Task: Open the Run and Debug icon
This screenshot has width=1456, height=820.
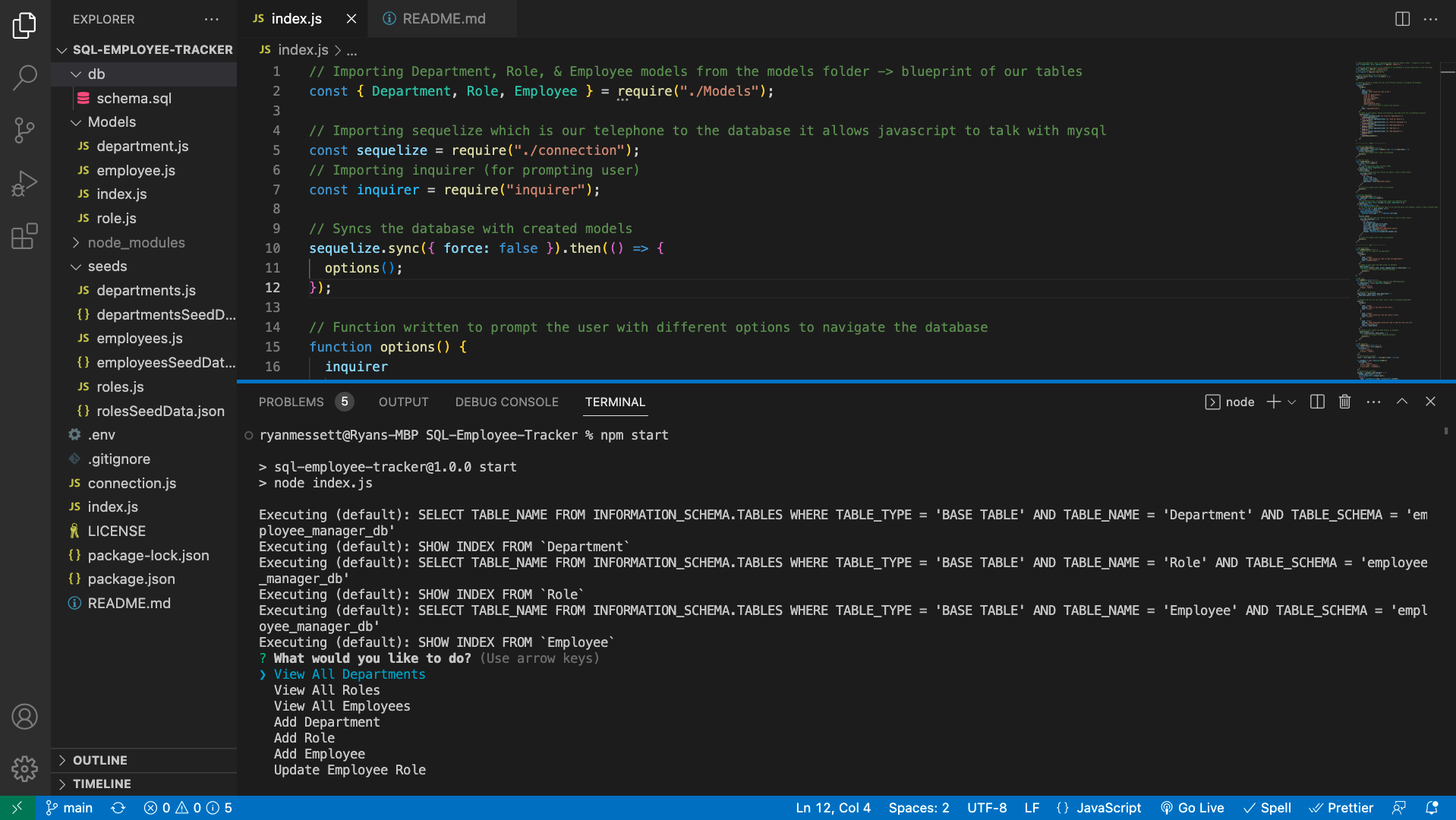Action: tap(25, 183)
